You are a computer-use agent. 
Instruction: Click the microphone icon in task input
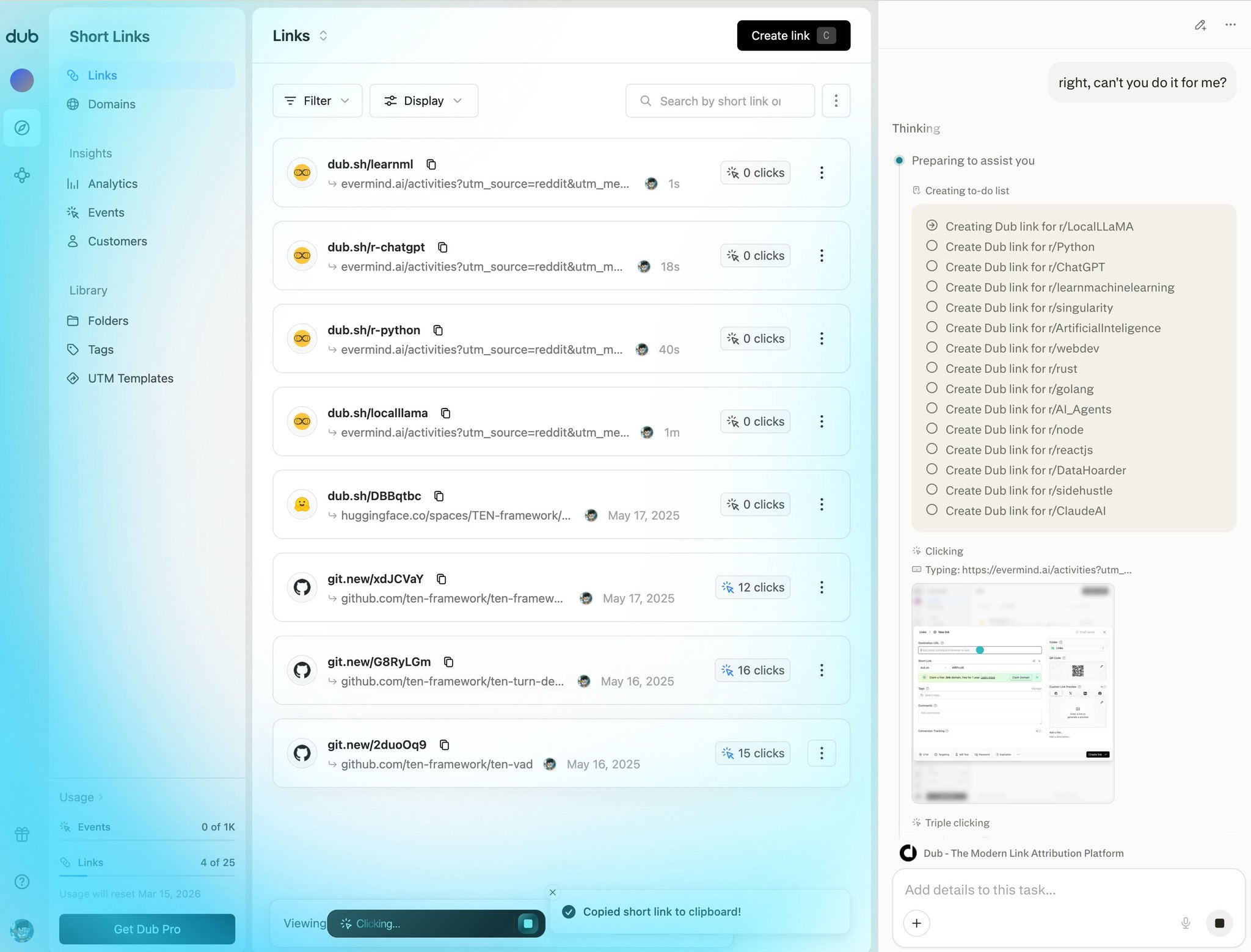point(1186,923)
